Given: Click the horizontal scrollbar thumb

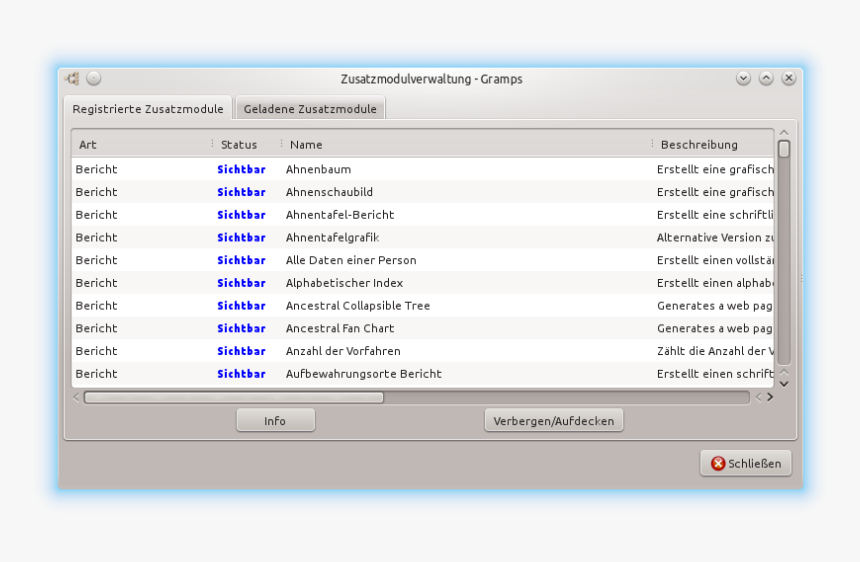Looking at the screenshot, I should point(233,397).
